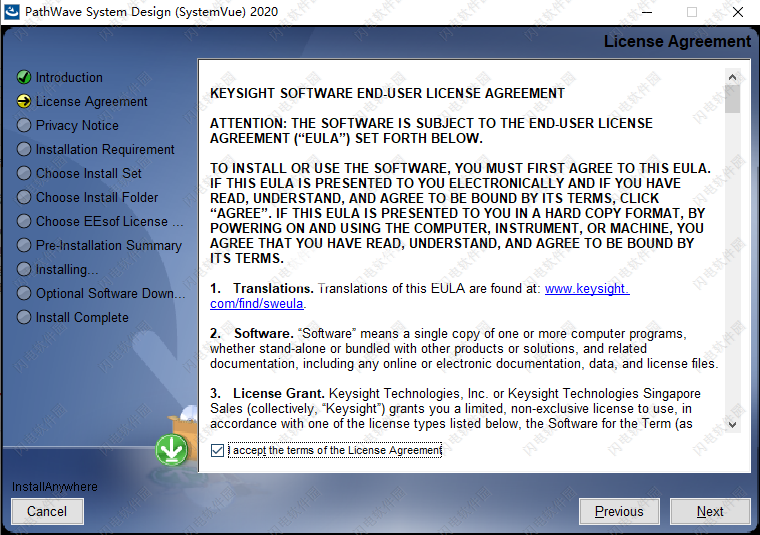The height and width of the screenshot is (535, 760).
Task: Click the '3. License Grant.' heading text
Action: (x=267, y=393)
